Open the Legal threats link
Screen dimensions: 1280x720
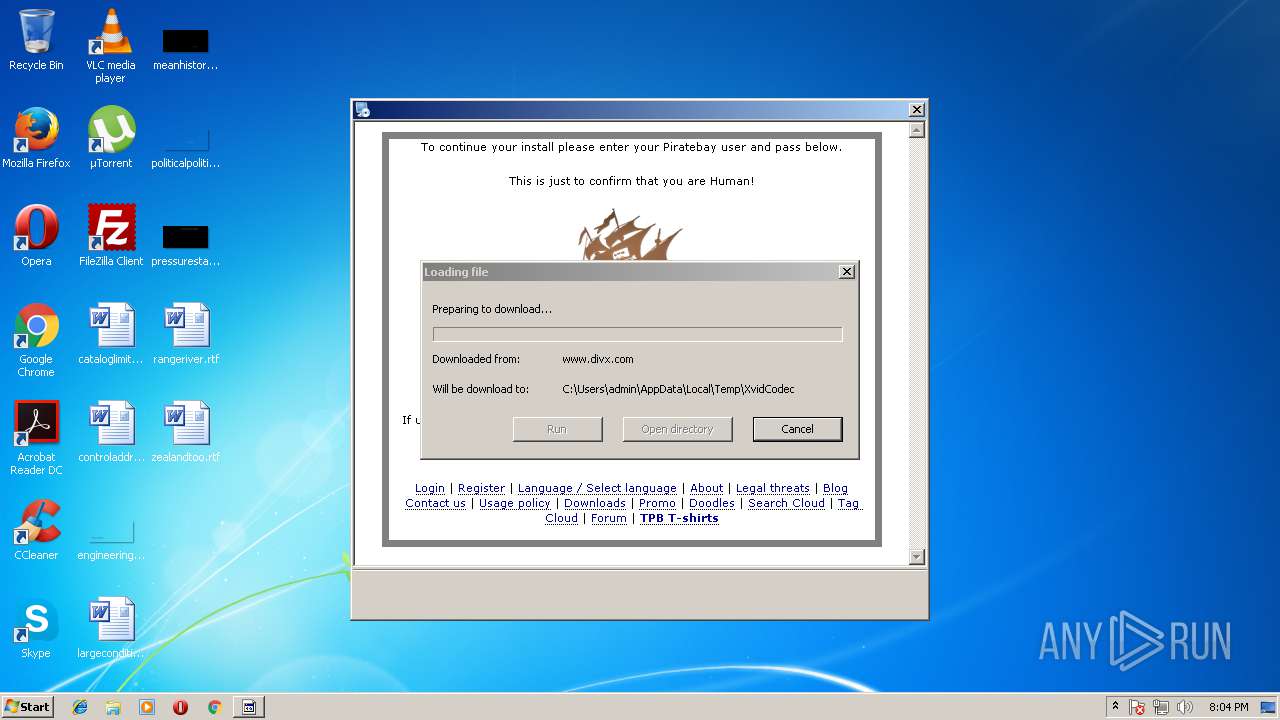coord(773,489)
